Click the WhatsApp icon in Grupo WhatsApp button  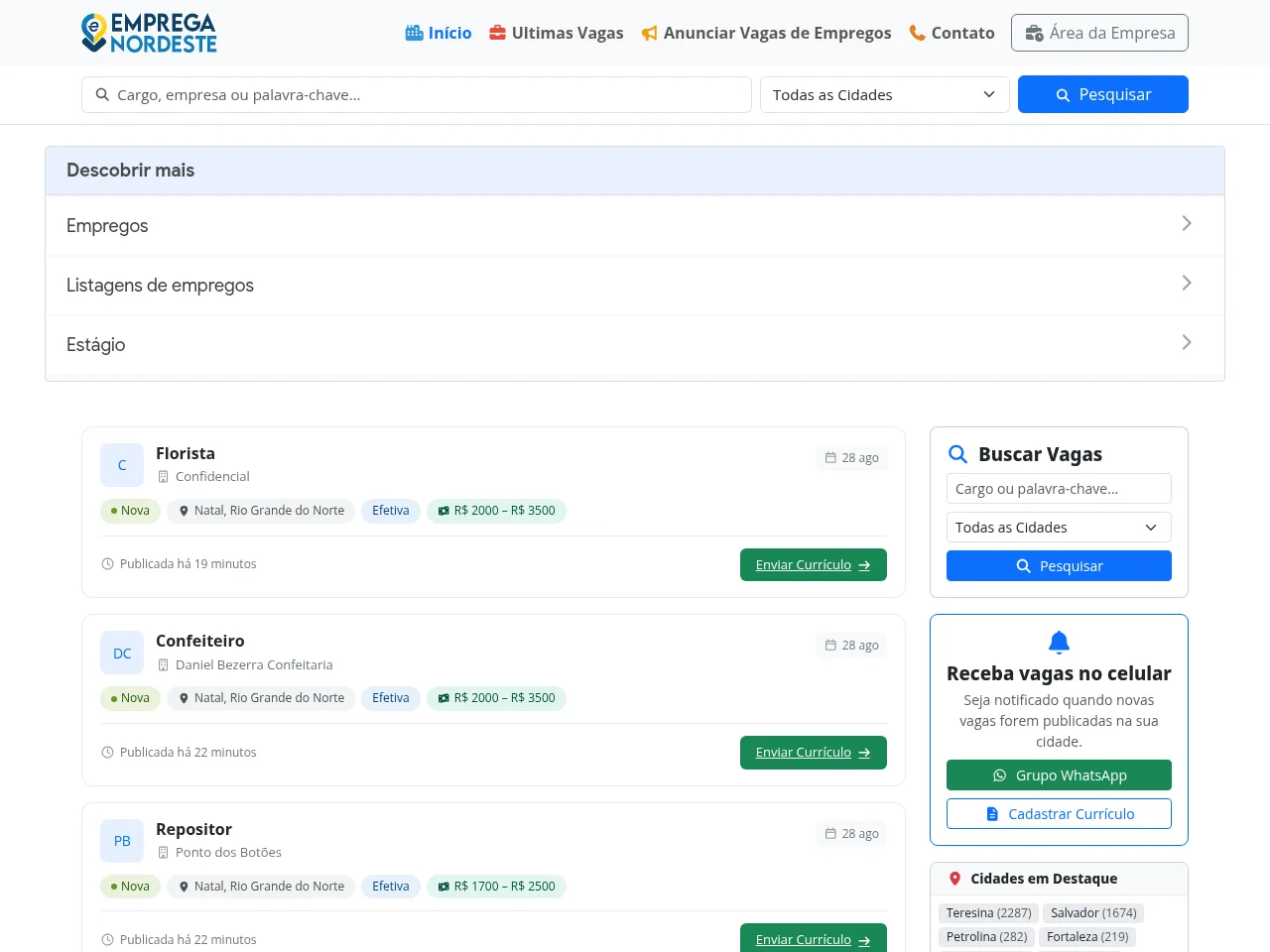point(999,775)
